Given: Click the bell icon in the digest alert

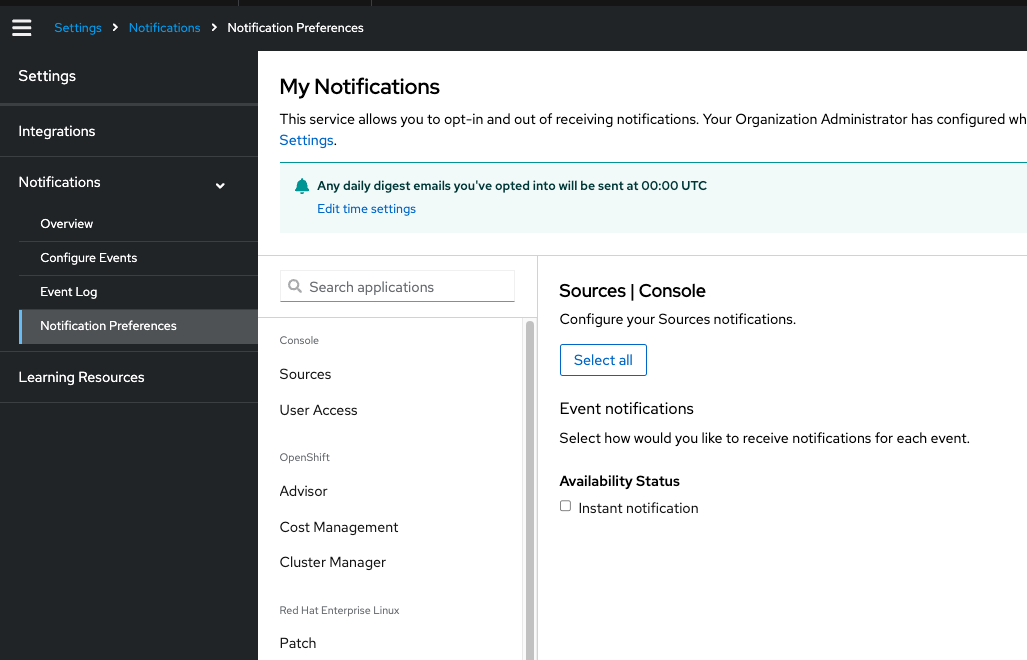Looking at the screenshot, I should coord(302,186).
